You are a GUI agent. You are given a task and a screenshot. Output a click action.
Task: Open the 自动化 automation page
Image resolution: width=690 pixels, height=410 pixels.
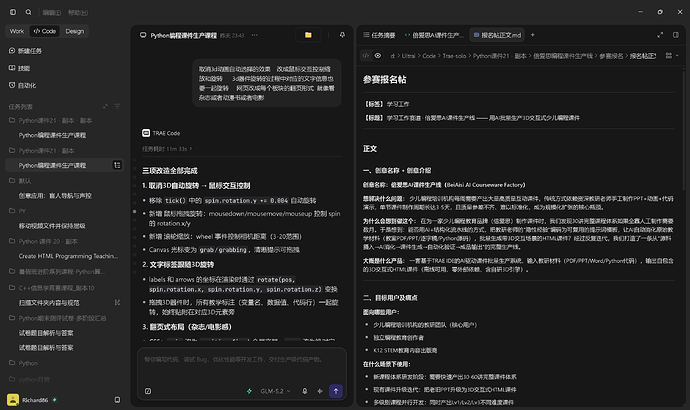point(22,85)
